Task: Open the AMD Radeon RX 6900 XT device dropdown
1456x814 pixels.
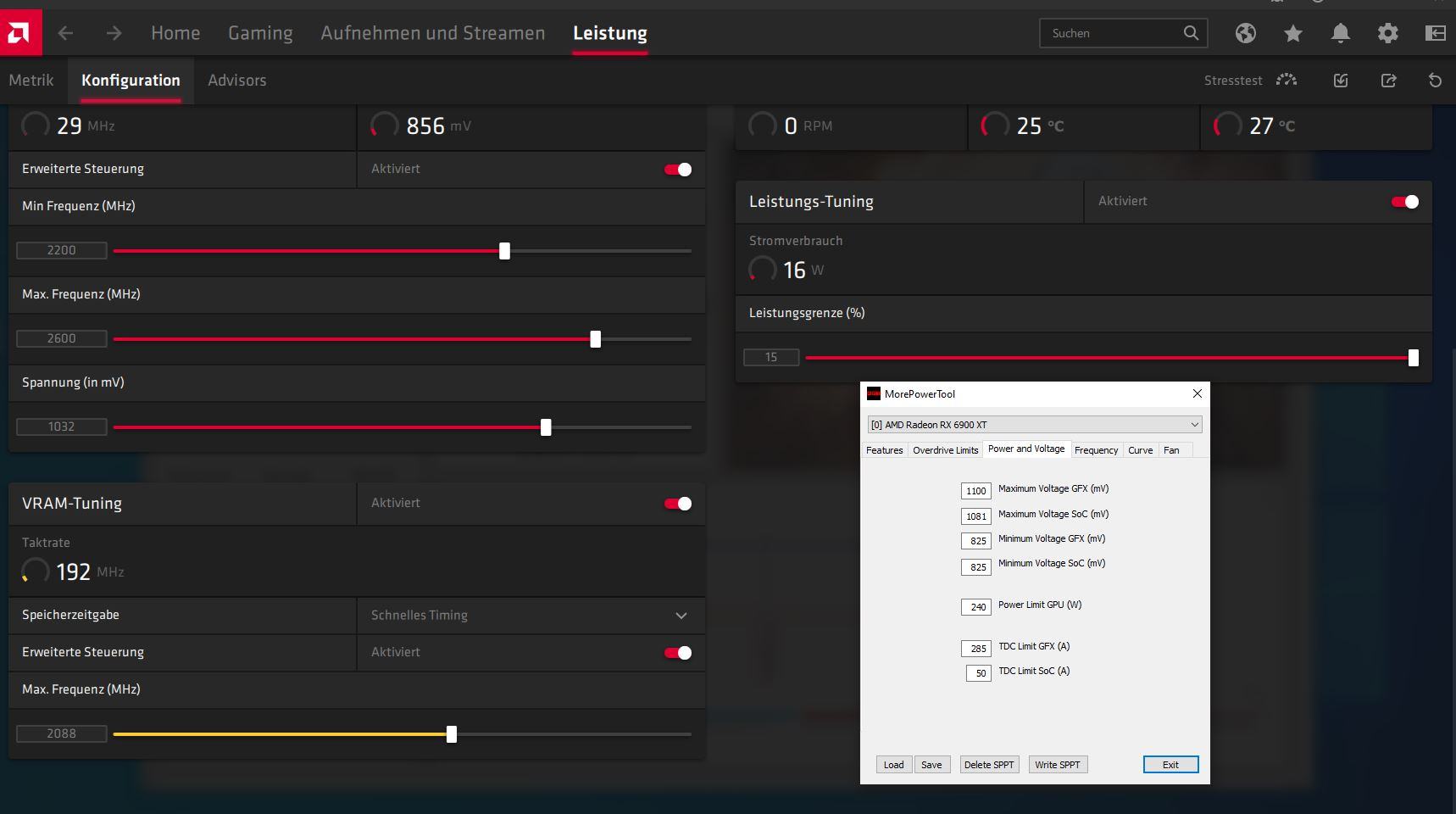Action: tap(1035, 425)
